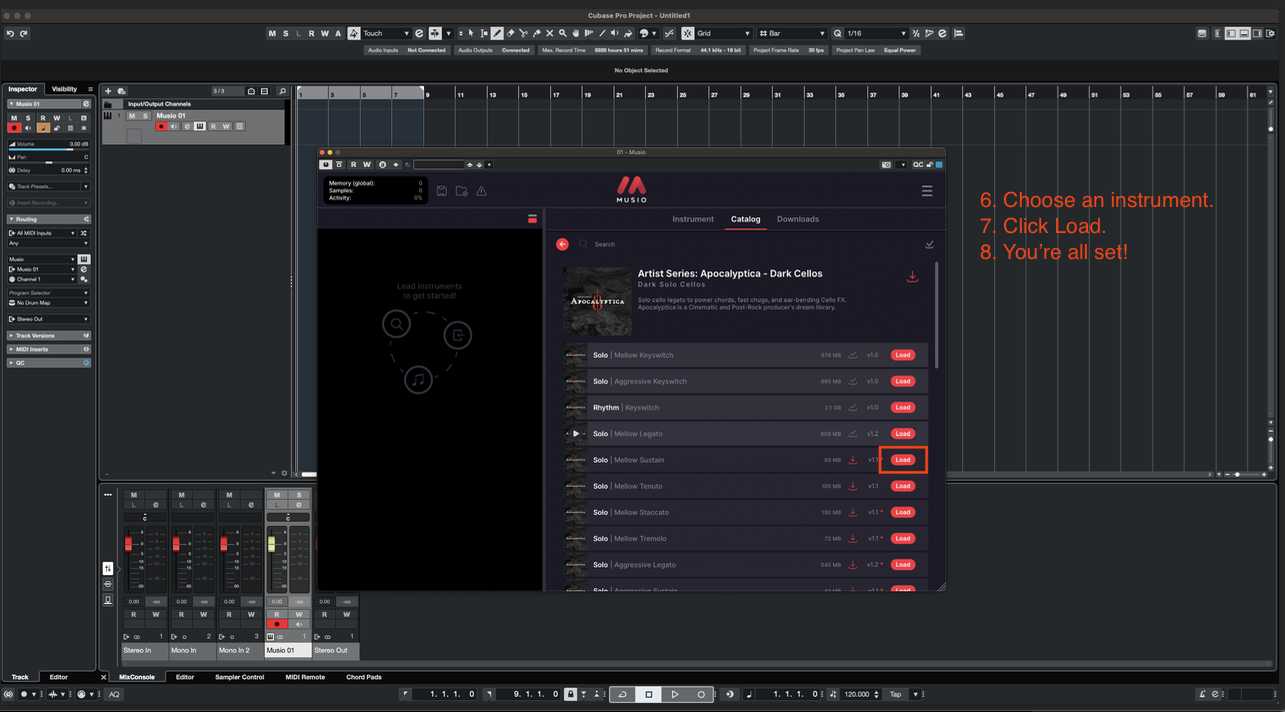Select the Erase tool in the toolbar
The width and height of the screenshot is (1285, 712).
pos(510,34)
